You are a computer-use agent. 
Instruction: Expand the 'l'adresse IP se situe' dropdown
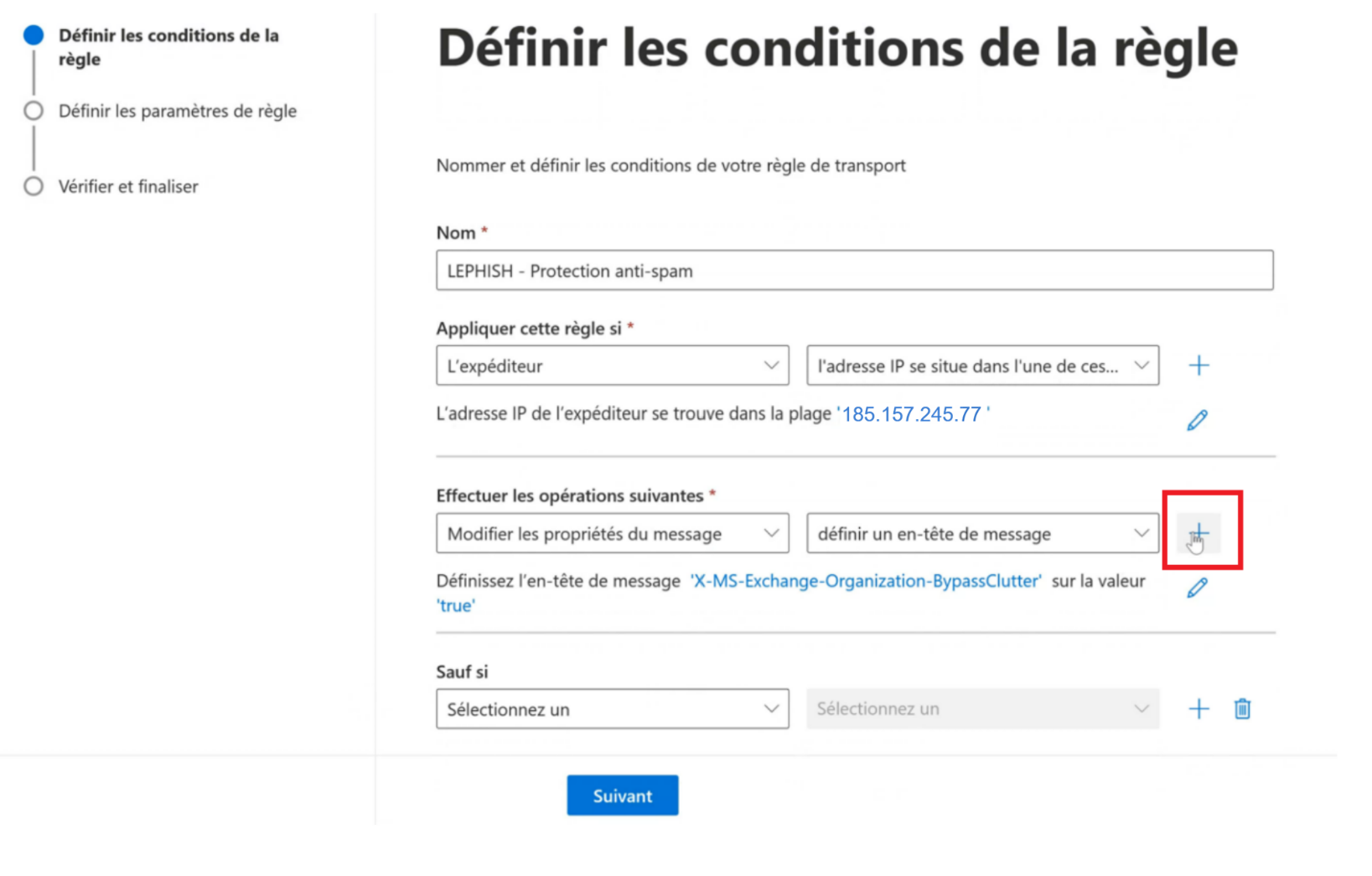(982, 365)
